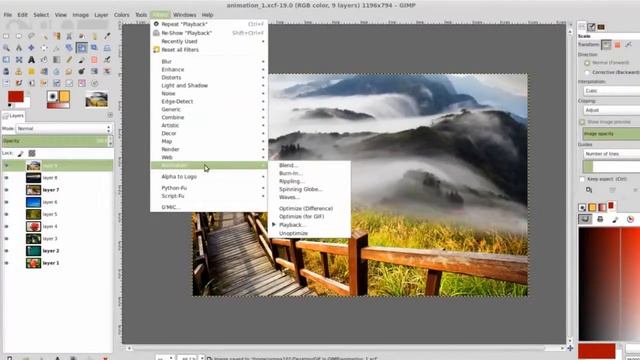
Task: Select the Ellipse Select tool
Action: pos(19,36)
